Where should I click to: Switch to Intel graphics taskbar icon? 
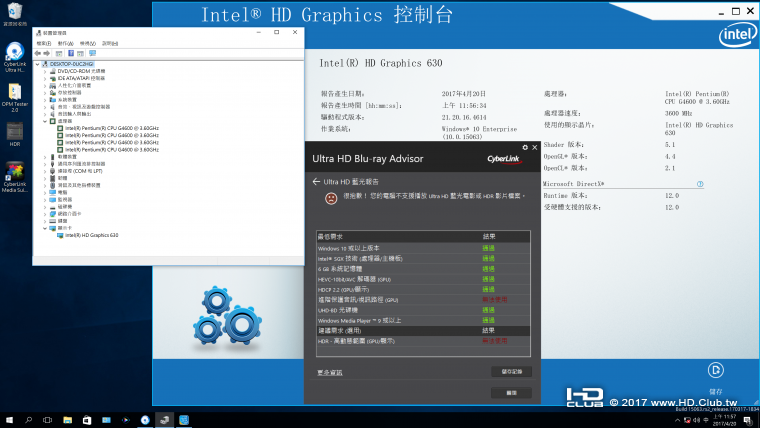(x=184, y=420)
